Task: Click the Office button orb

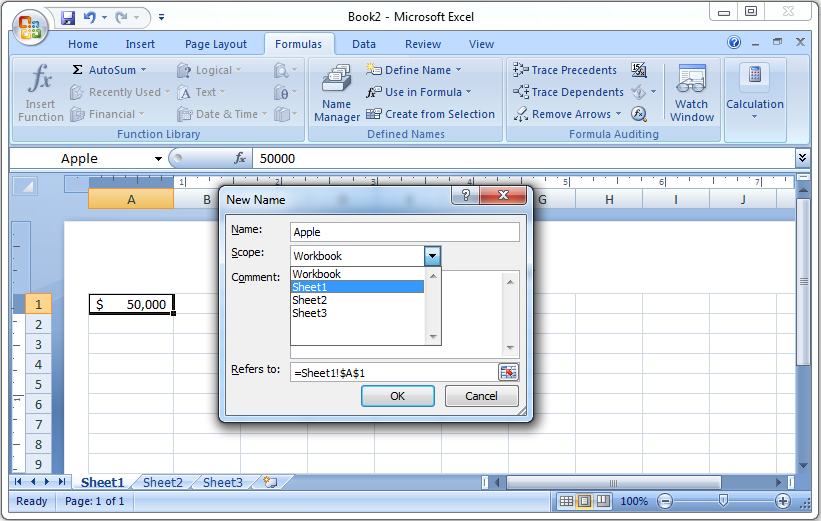Action: 30,28
